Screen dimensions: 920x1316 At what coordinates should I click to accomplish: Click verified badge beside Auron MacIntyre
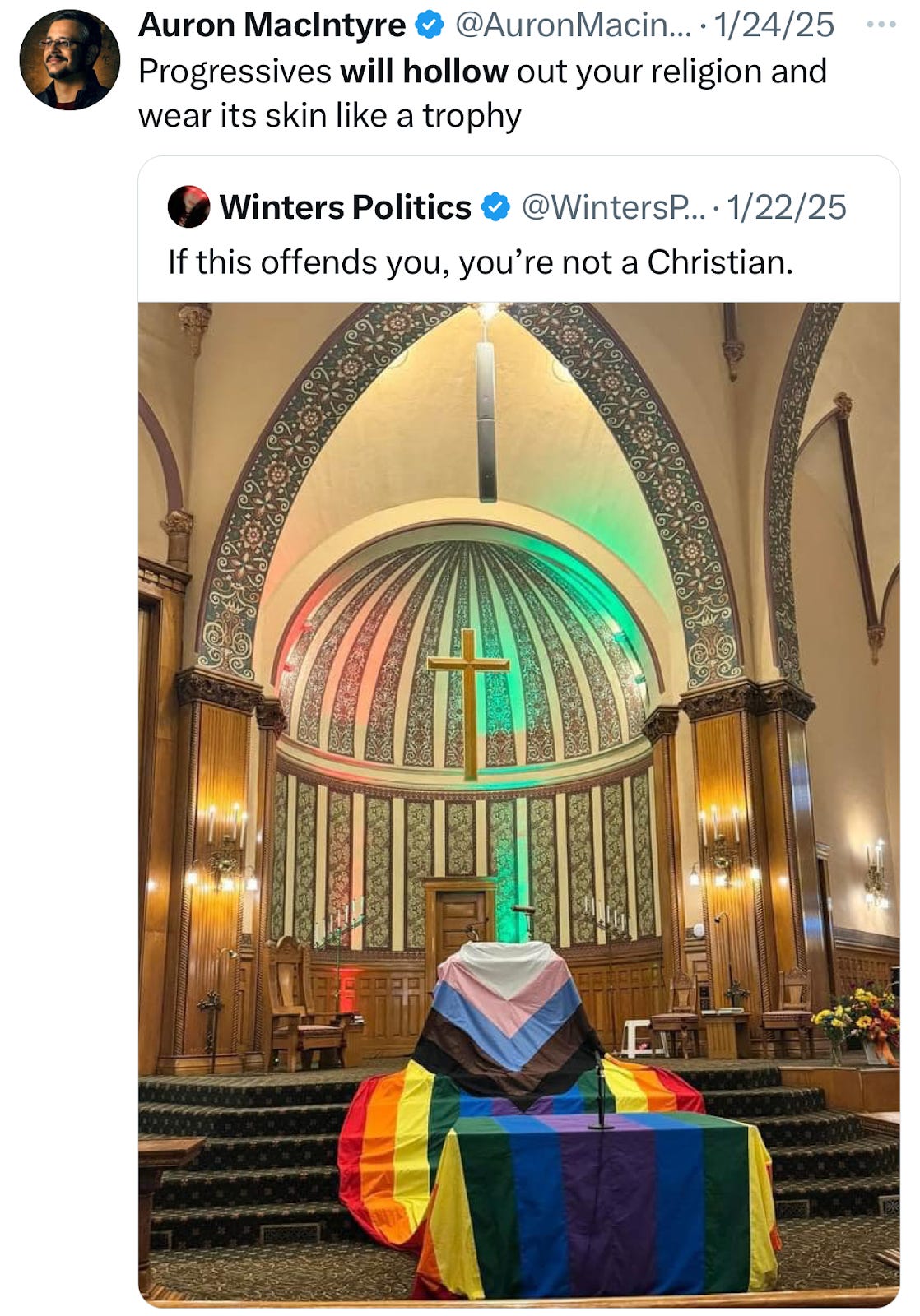[430, 25]
